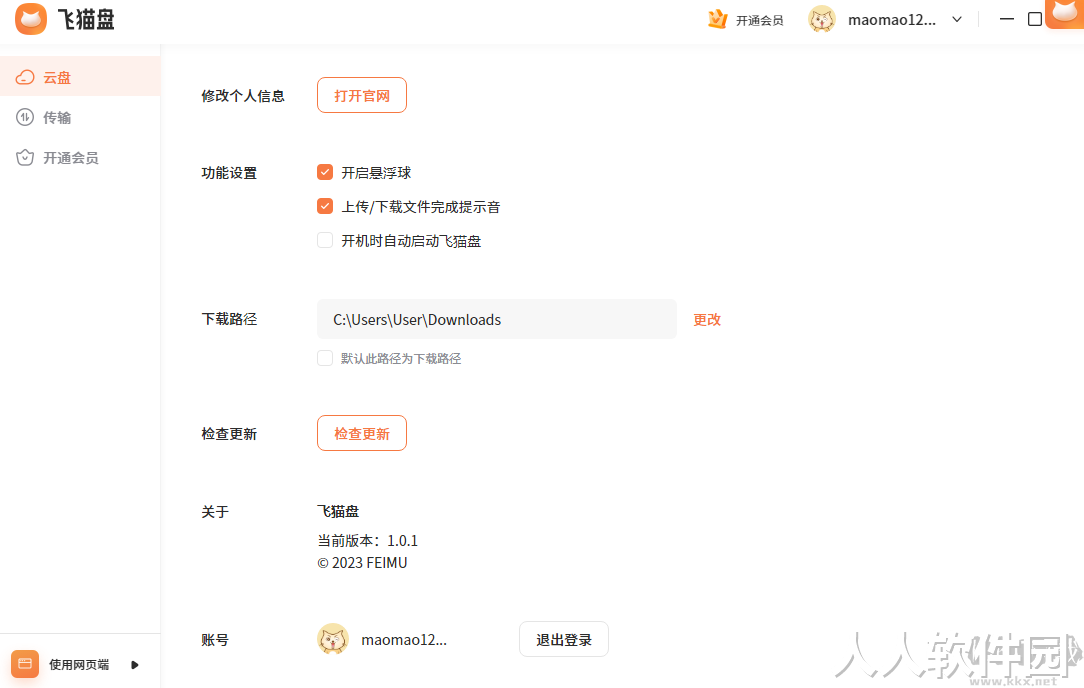This screenshot has height=688, width=1084.
Task: Disable the 开启悬浮球 checkbox
Action: point(325,172)
